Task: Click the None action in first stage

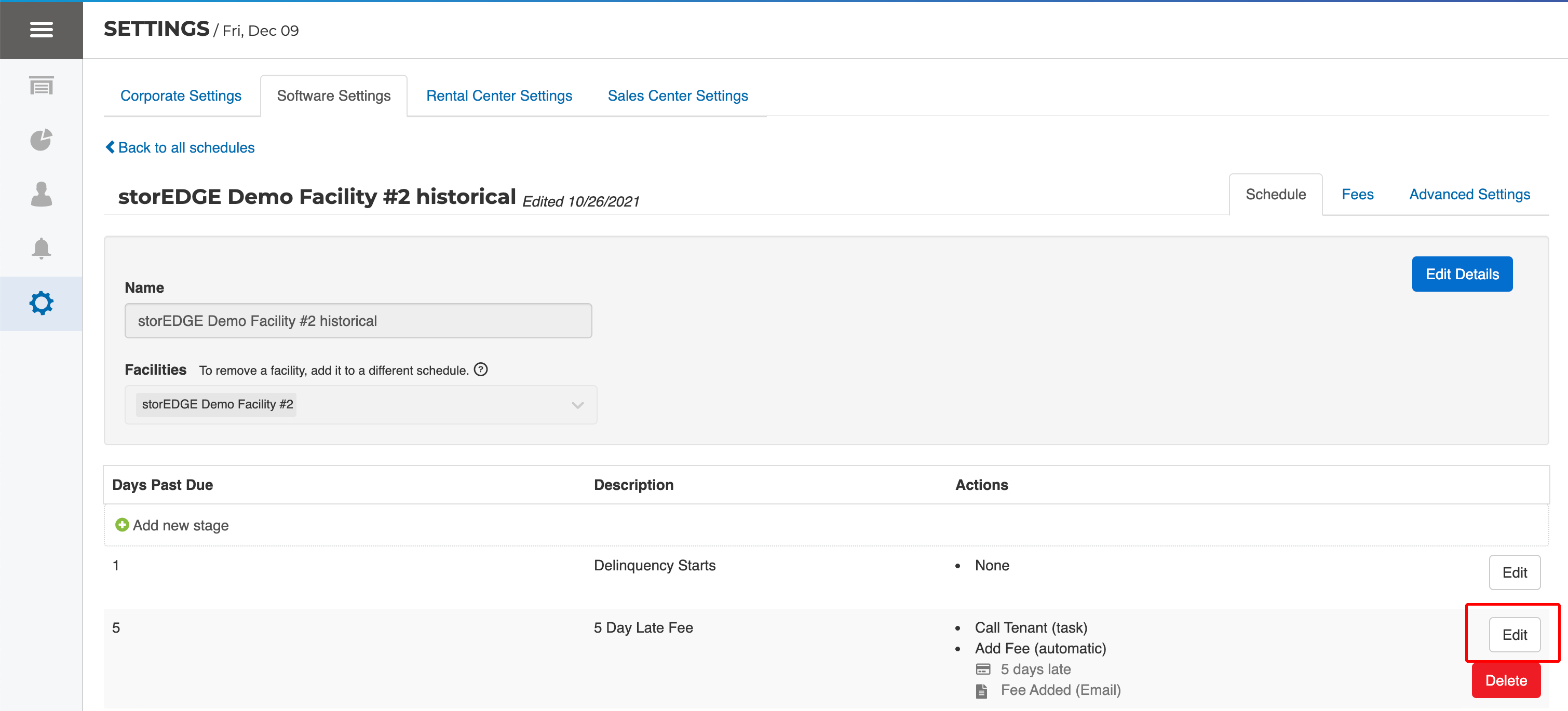Action: (992, 565)
